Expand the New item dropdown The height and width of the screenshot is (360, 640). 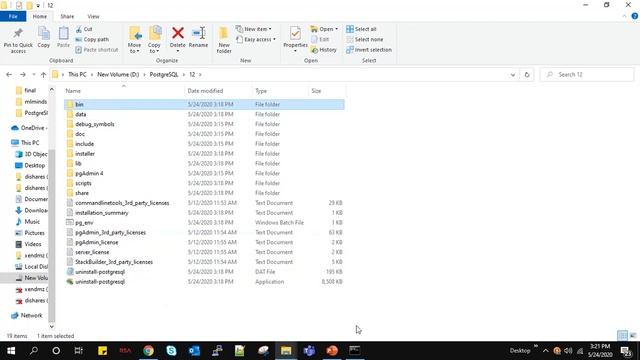coord(254,29)
